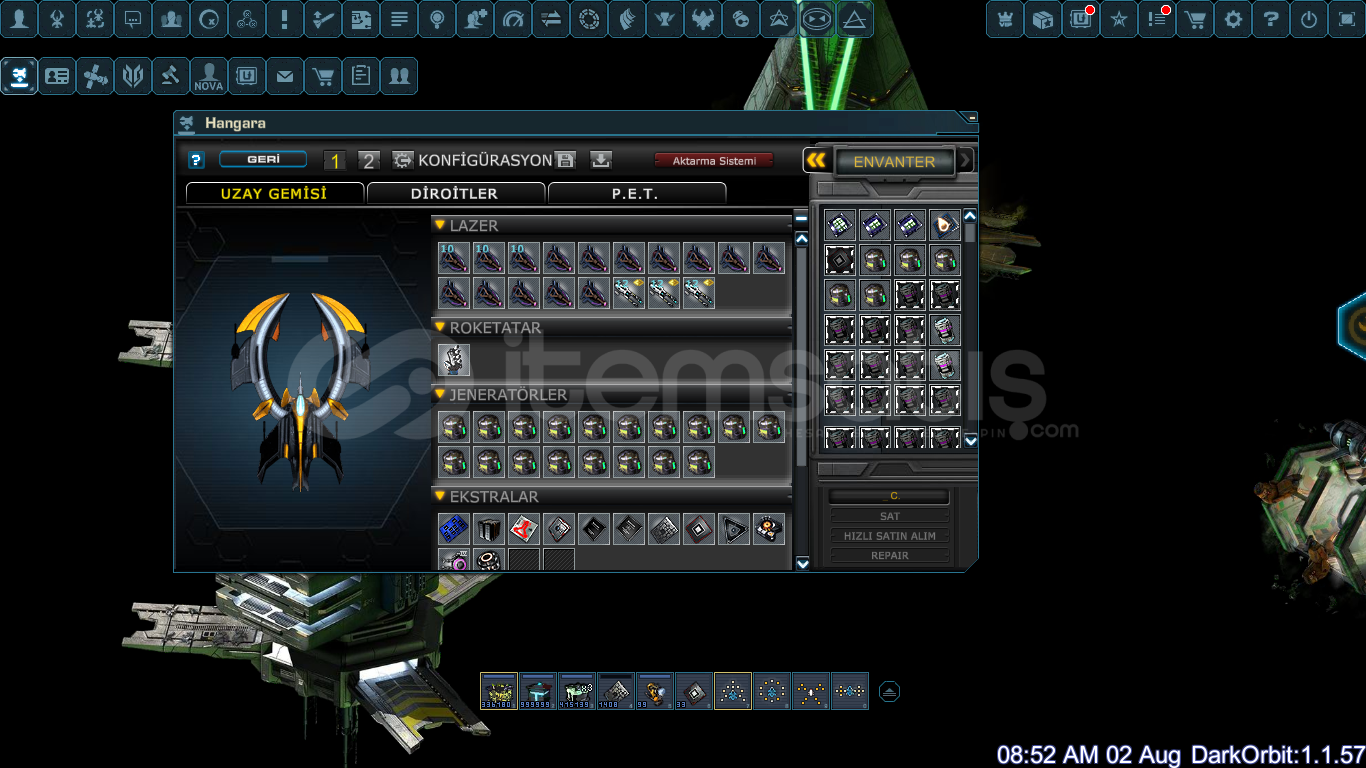Screen dimensions: 1366x768
Task: Open the mail envelope icon
Action: click(x=285, y=76)
